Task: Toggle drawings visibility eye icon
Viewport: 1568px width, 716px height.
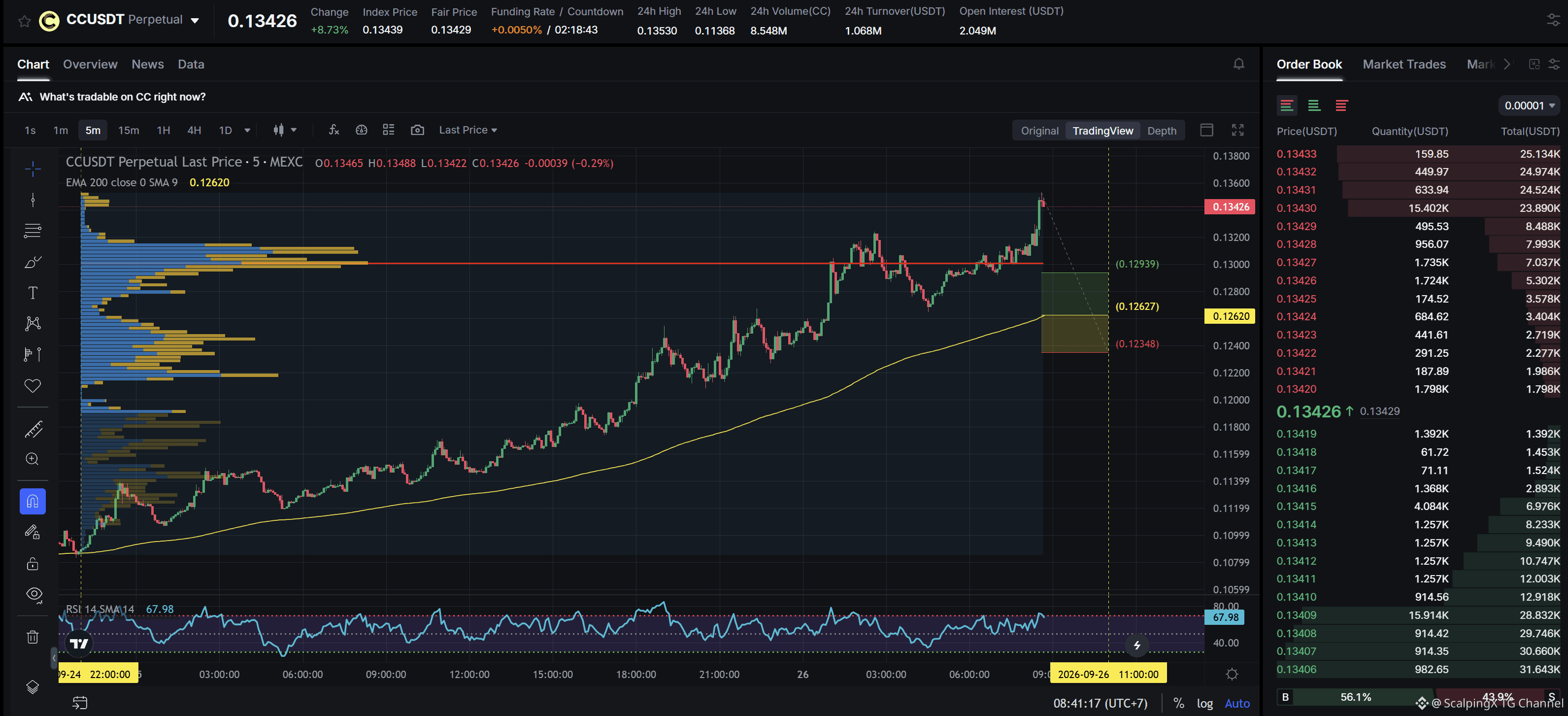Action: [33, 594]
